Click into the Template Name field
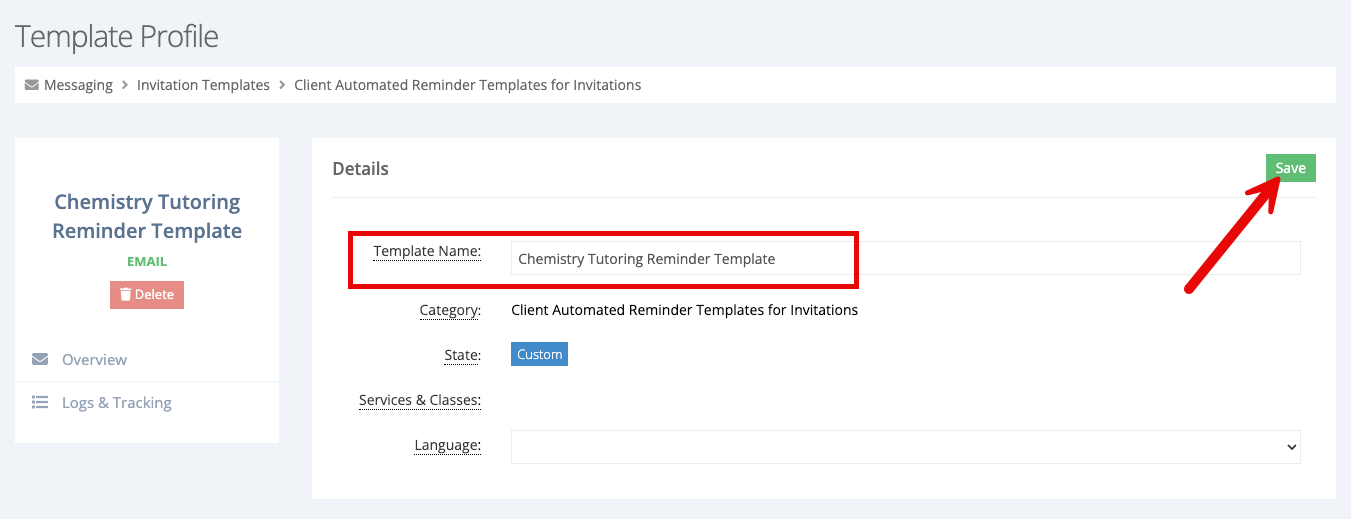The width and height of the screenshot is (1351, 519). point(906,258)
